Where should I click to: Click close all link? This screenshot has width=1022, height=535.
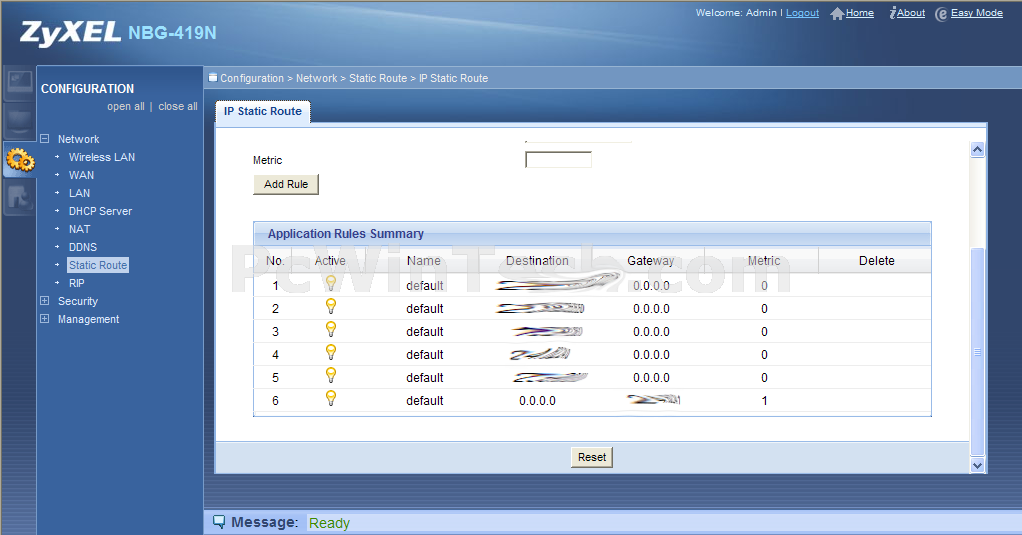coord(178,106)
